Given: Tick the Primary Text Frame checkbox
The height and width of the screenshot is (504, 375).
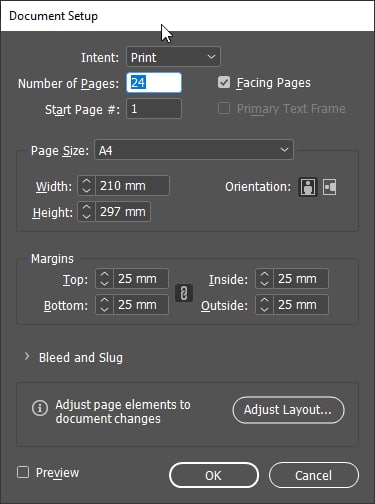Looking at the screenshot, I should [x=224, y=108].
